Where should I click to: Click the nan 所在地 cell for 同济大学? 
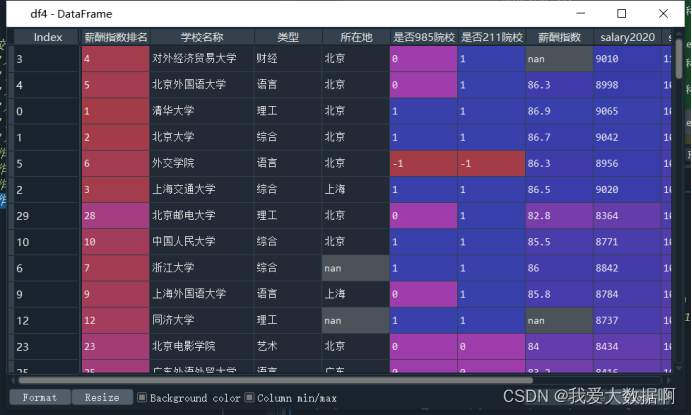tap(356, 320)
